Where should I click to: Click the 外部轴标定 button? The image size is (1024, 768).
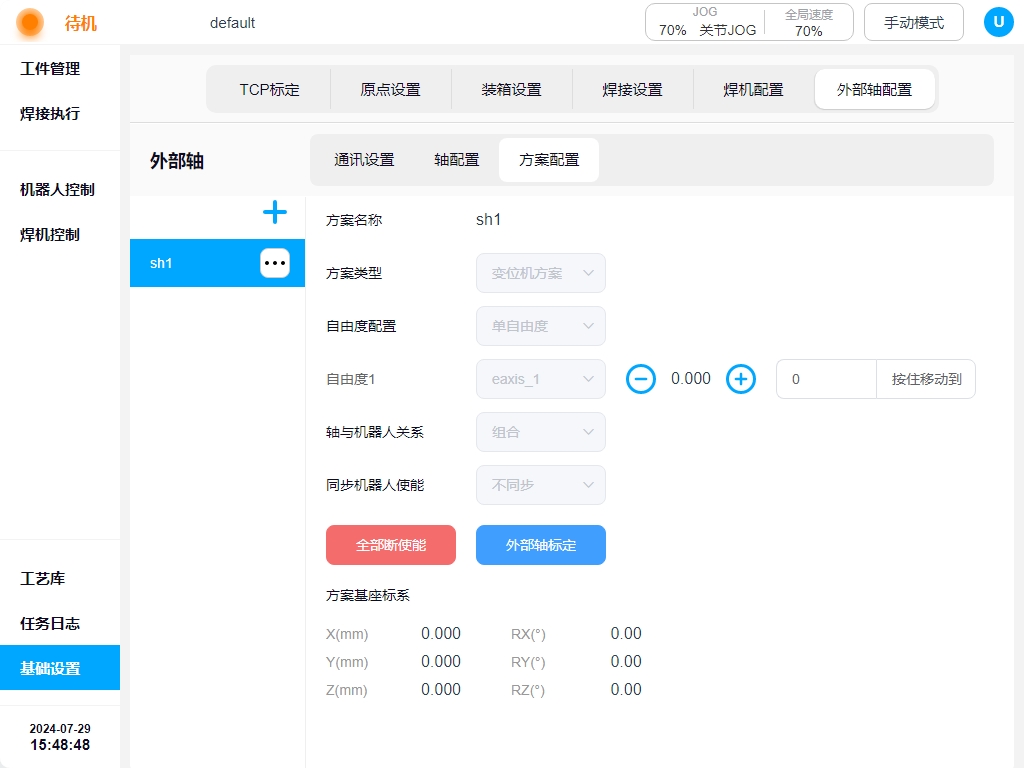coord(540,545)
